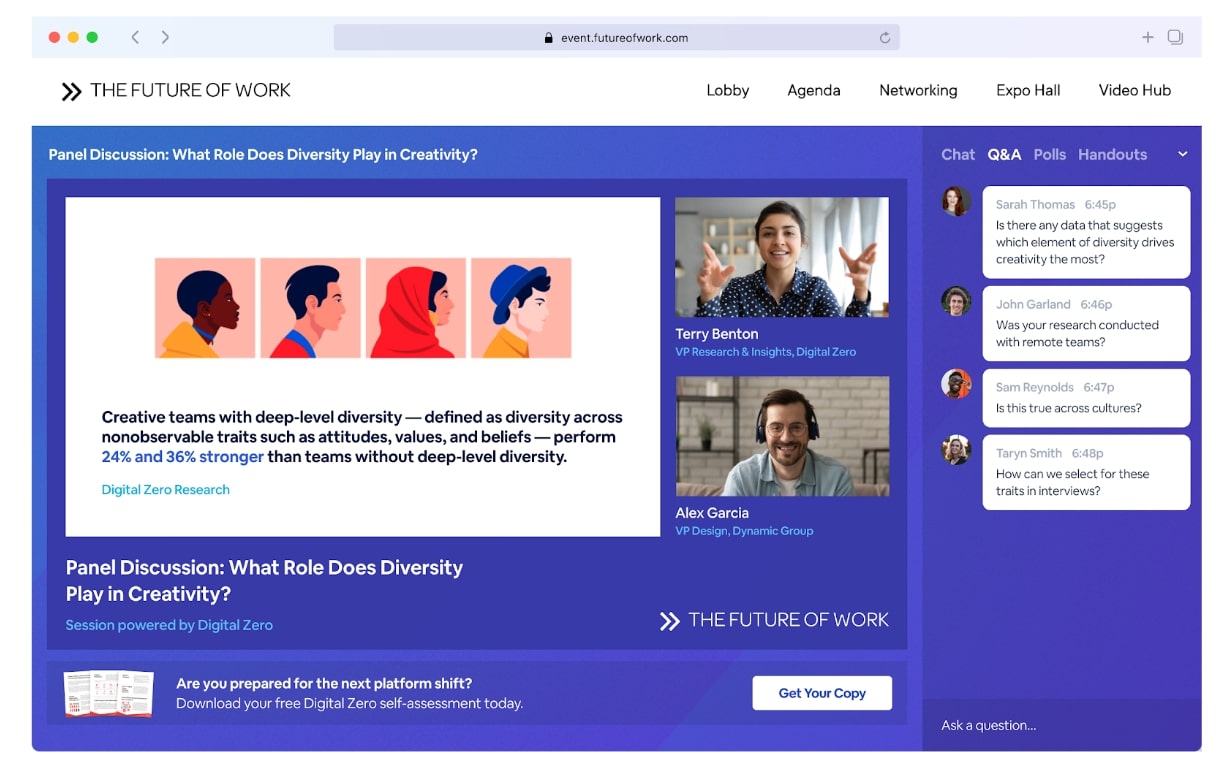Open Networking from the top navigation

(918, 90)
